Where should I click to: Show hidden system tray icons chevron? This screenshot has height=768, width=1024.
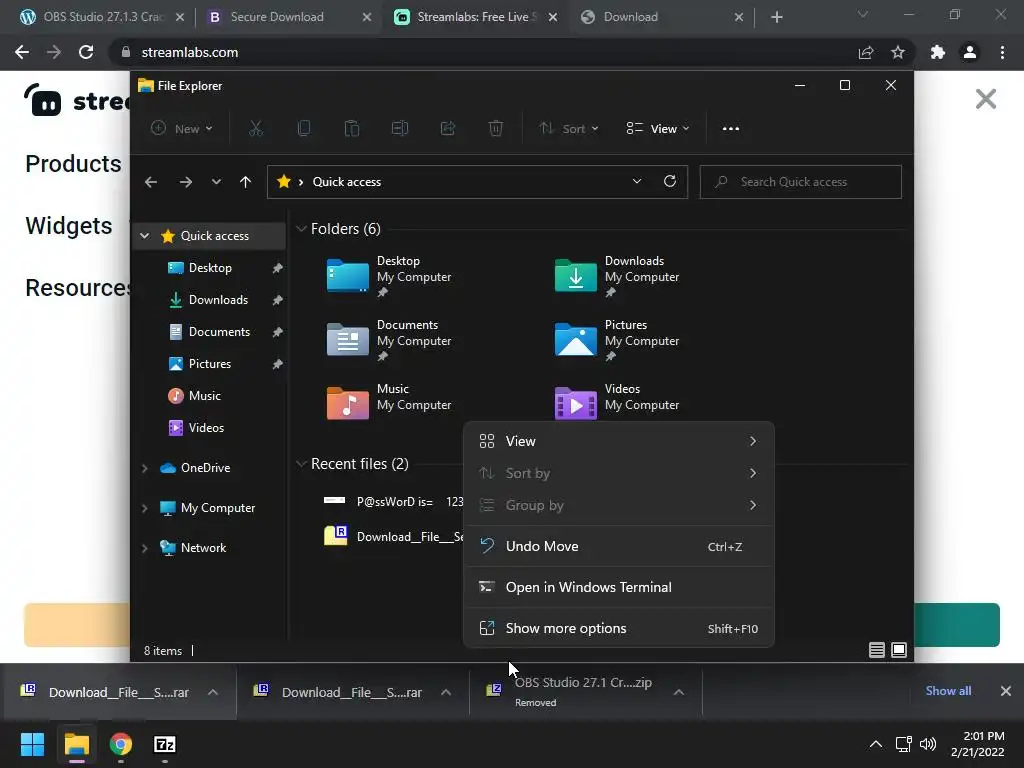[x=876, y=744]
